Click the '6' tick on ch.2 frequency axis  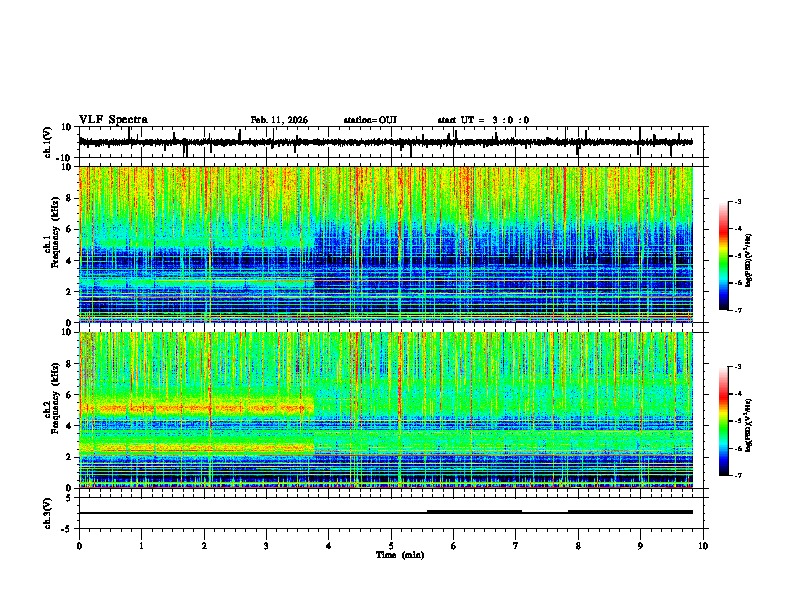(69, 395)
